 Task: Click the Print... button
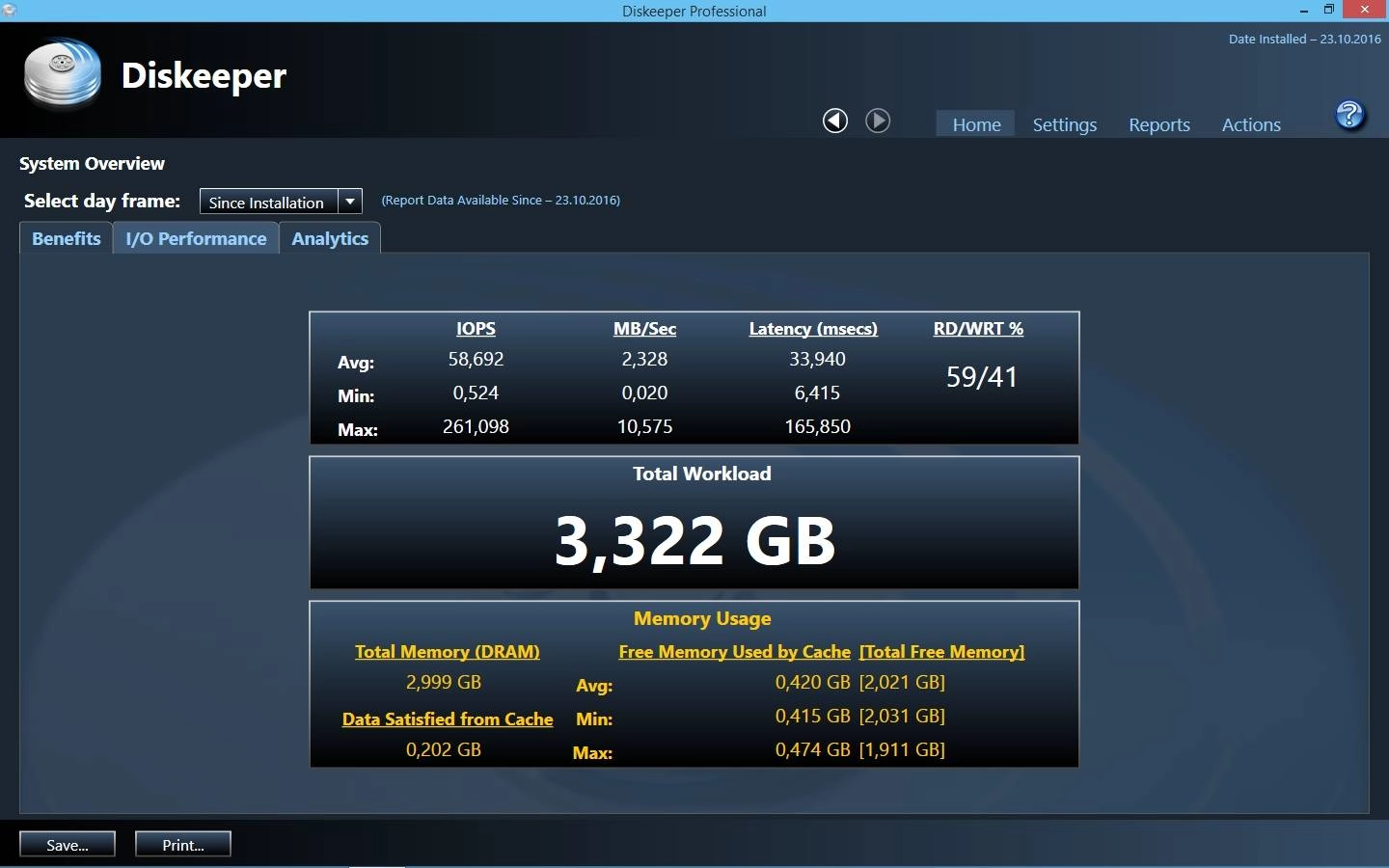(x=183, y=845)
